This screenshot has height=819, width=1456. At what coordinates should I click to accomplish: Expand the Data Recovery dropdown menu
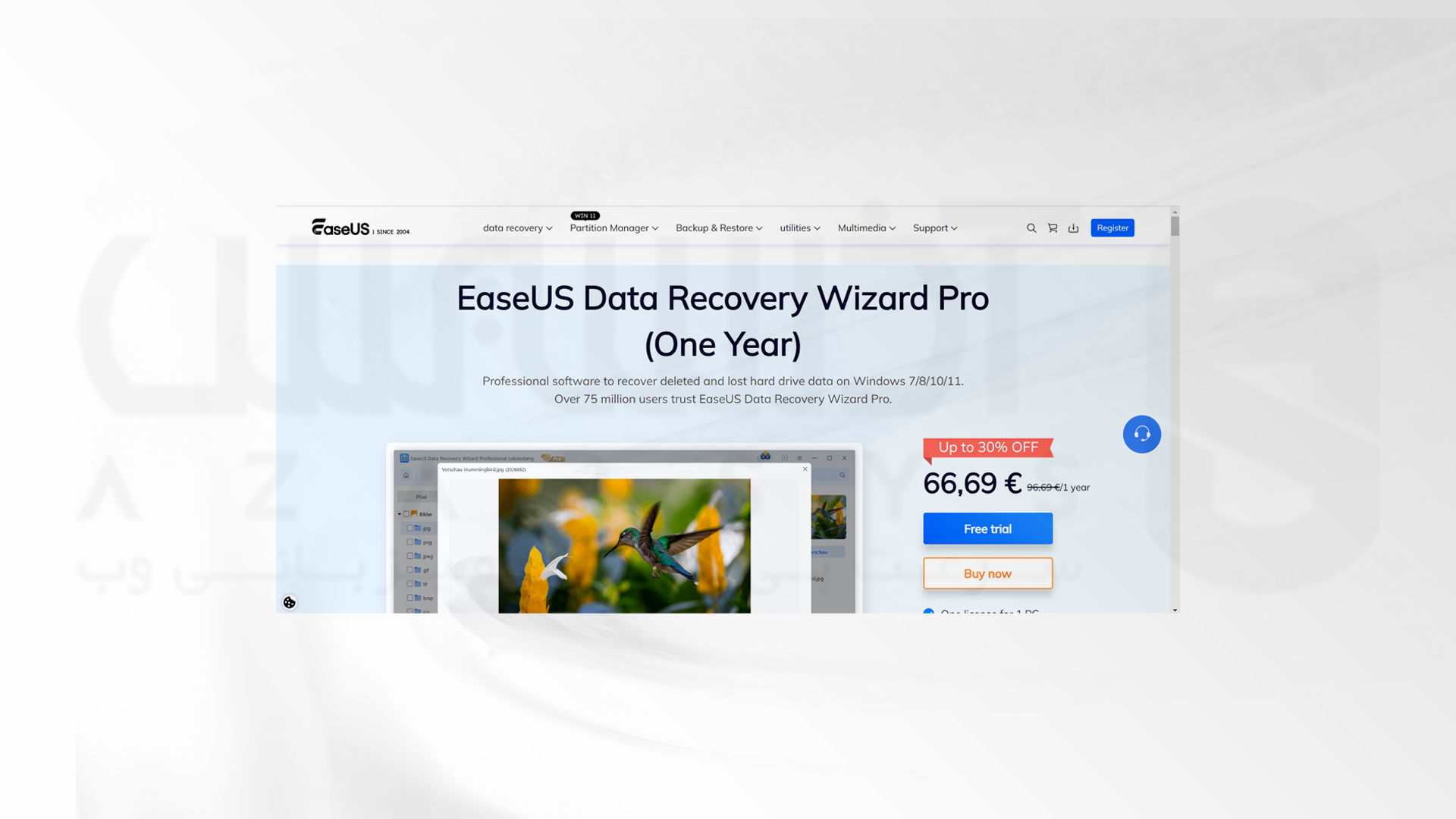pyautogui.click(x=517, y=228)
